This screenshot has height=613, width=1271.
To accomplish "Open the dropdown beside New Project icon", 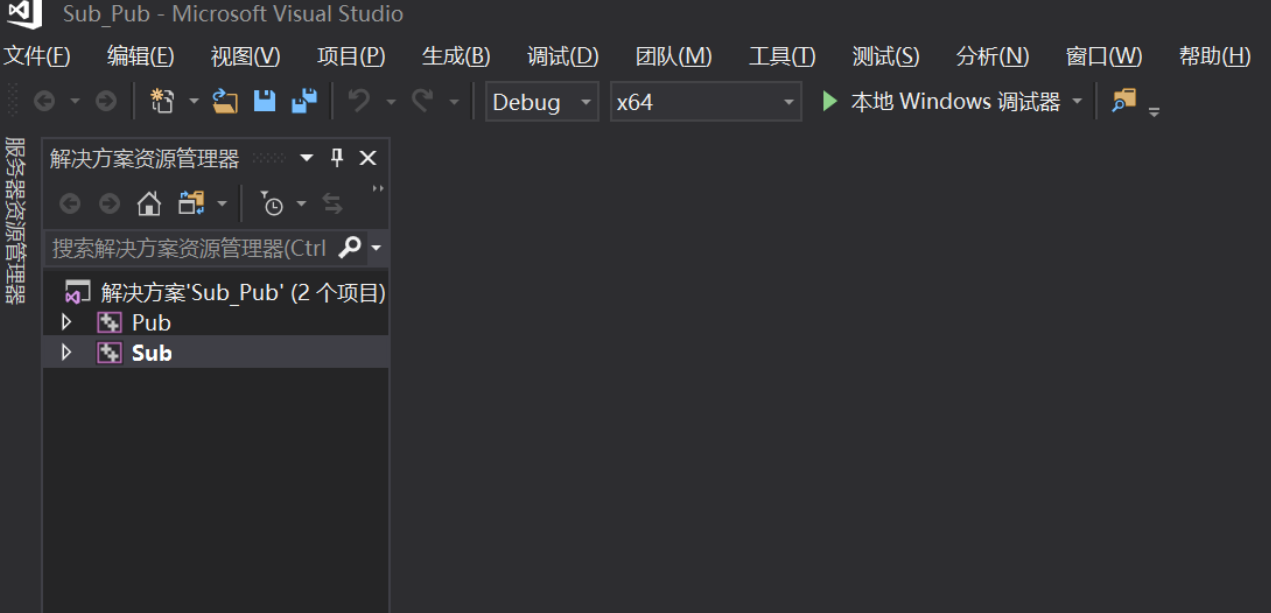I will 194,102.
